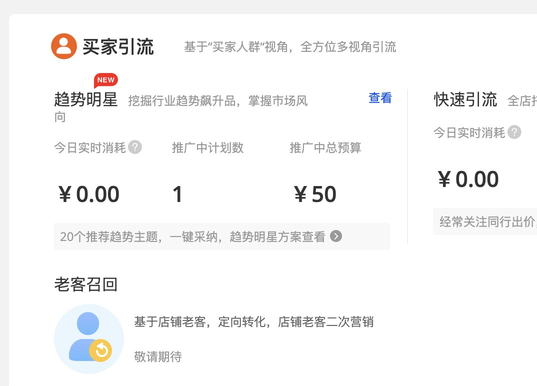Image resolution: width=537 pixels, height=386 pixels.
Task: Click help icon beside 趋势明星 今日实时消耗
Action: pyautogui.click(x=135, y=147)
